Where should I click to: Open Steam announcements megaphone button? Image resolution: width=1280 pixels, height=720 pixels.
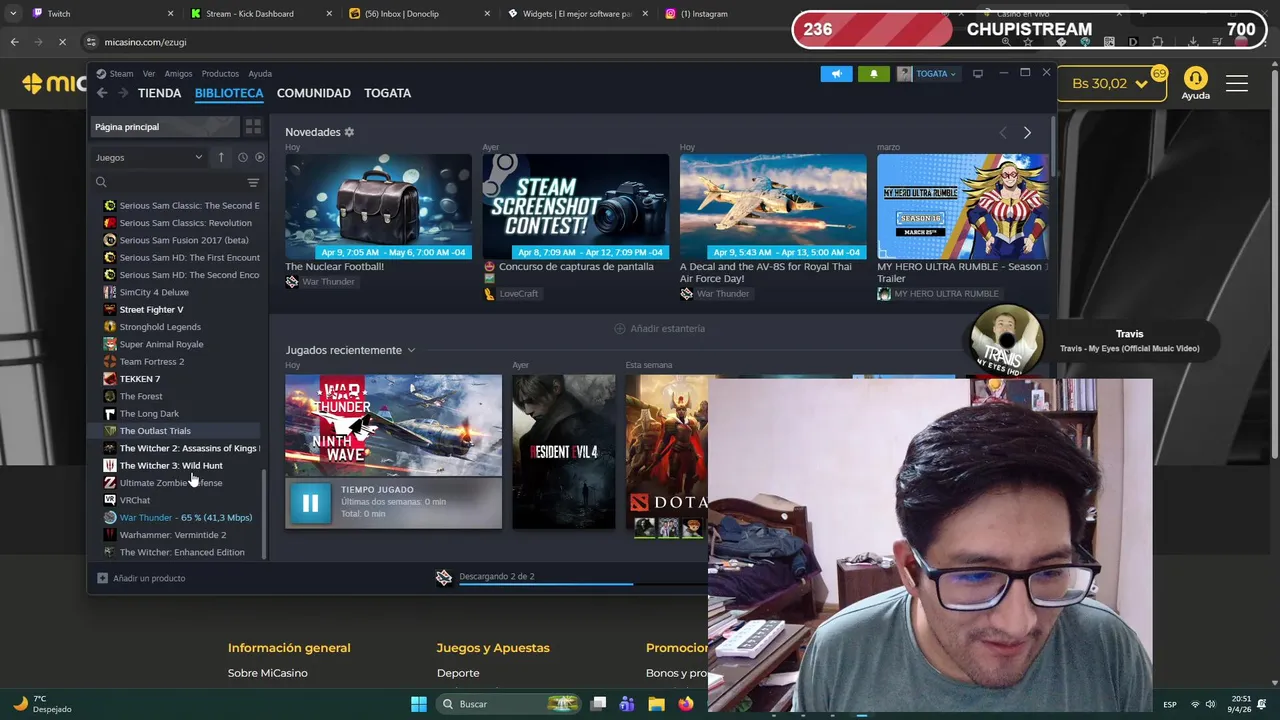coord(836,74)
